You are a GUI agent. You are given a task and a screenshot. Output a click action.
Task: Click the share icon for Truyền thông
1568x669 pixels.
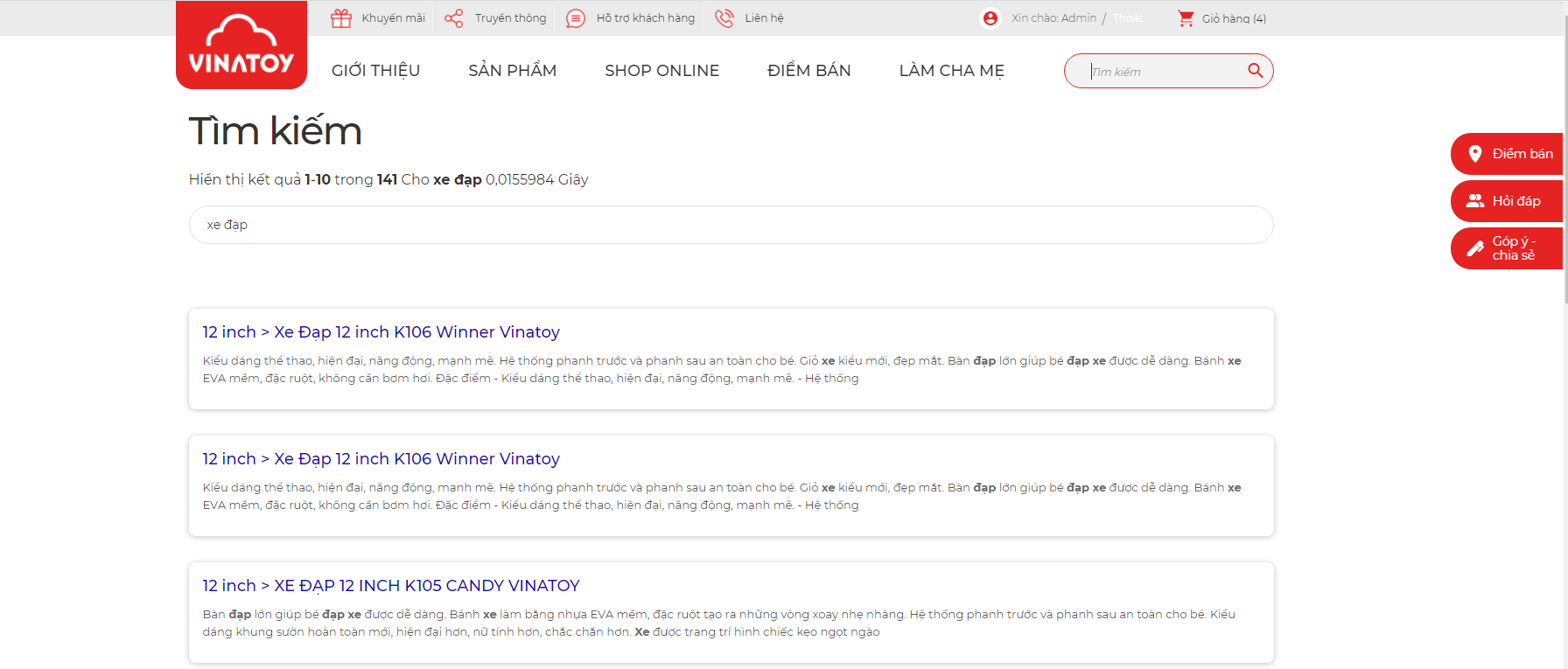(453, 18)
